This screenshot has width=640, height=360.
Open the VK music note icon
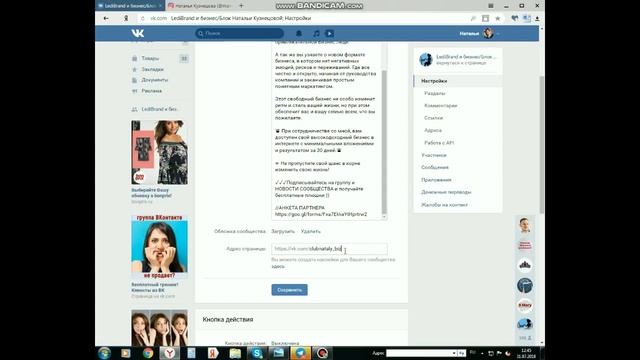[x=316, y=33]
